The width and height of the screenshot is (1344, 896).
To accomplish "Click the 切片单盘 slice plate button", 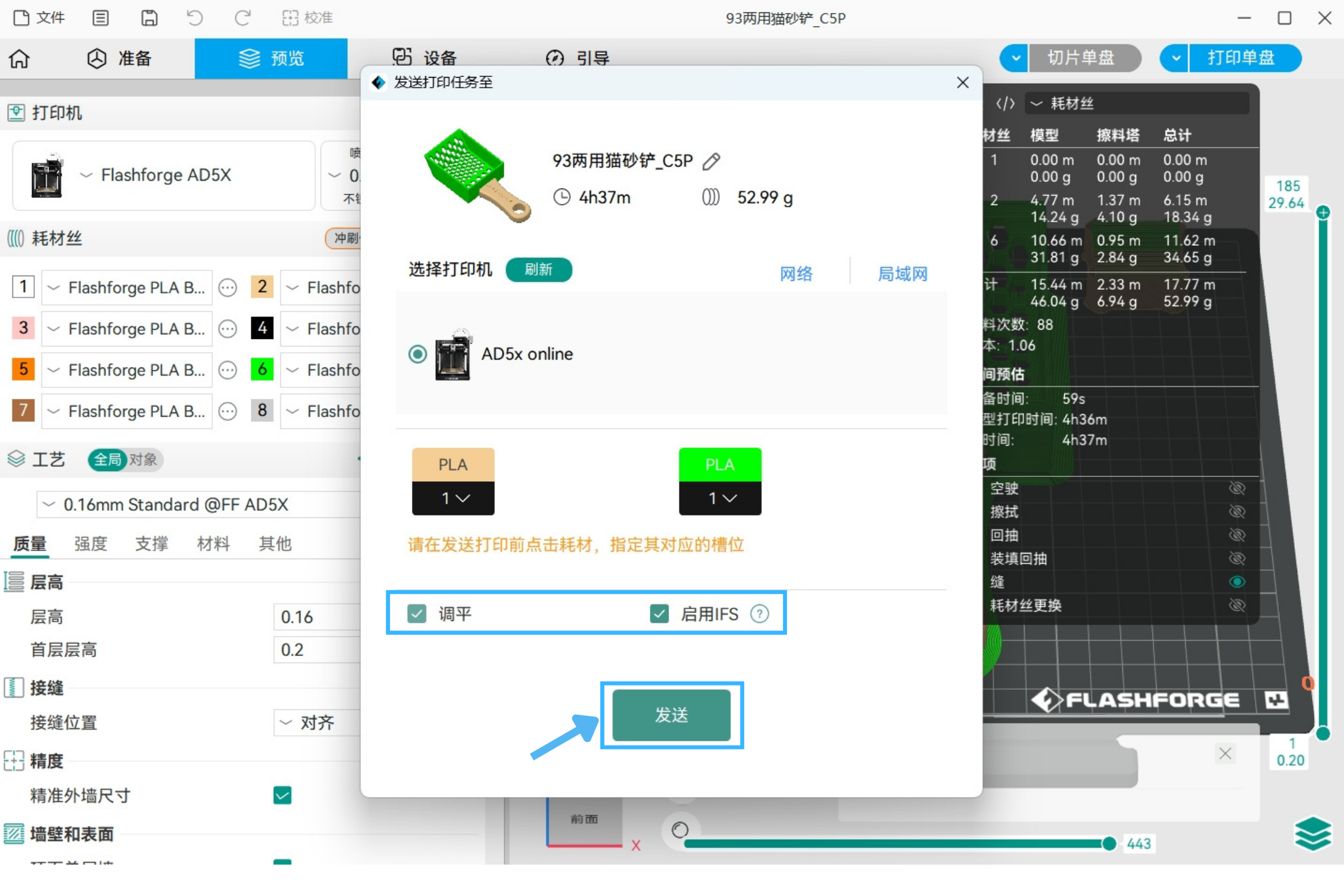I will click(x=1084, y=58).
